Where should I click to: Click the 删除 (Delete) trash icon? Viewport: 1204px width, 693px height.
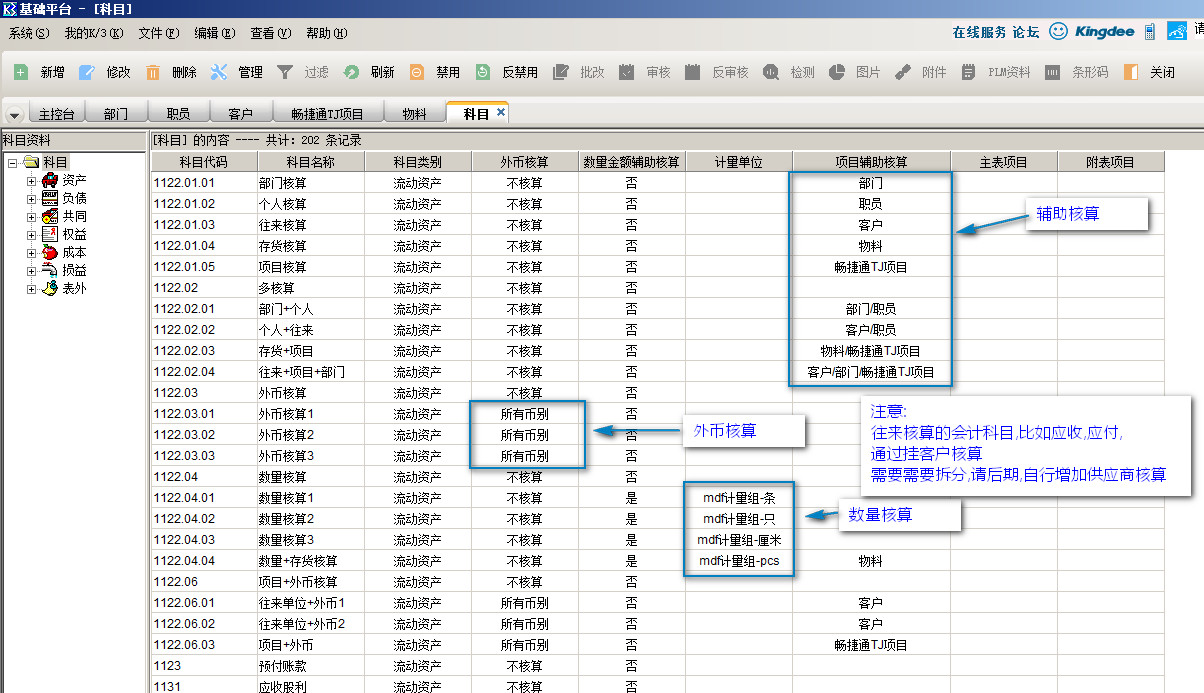pyautogui.click(x=153, y=72)
